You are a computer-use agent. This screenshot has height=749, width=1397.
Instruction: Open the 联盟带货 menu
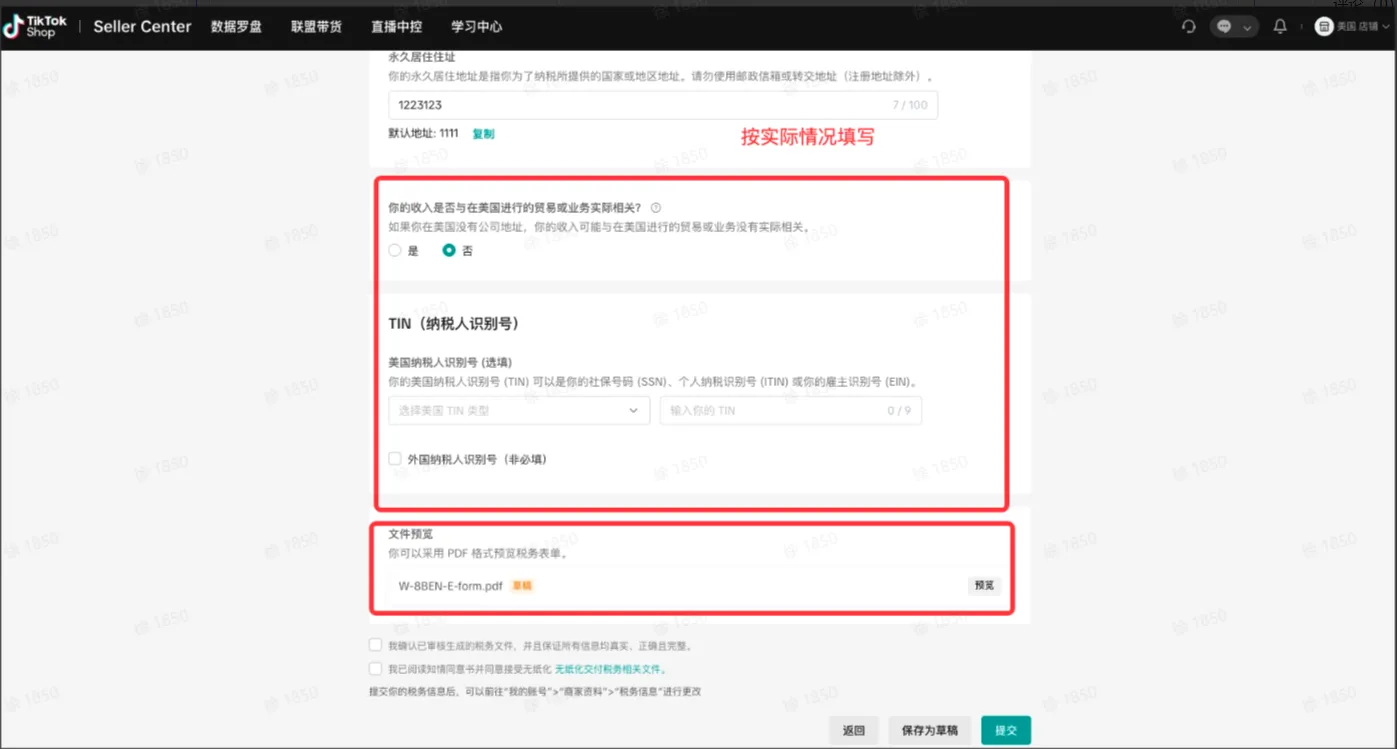point(316,27)
